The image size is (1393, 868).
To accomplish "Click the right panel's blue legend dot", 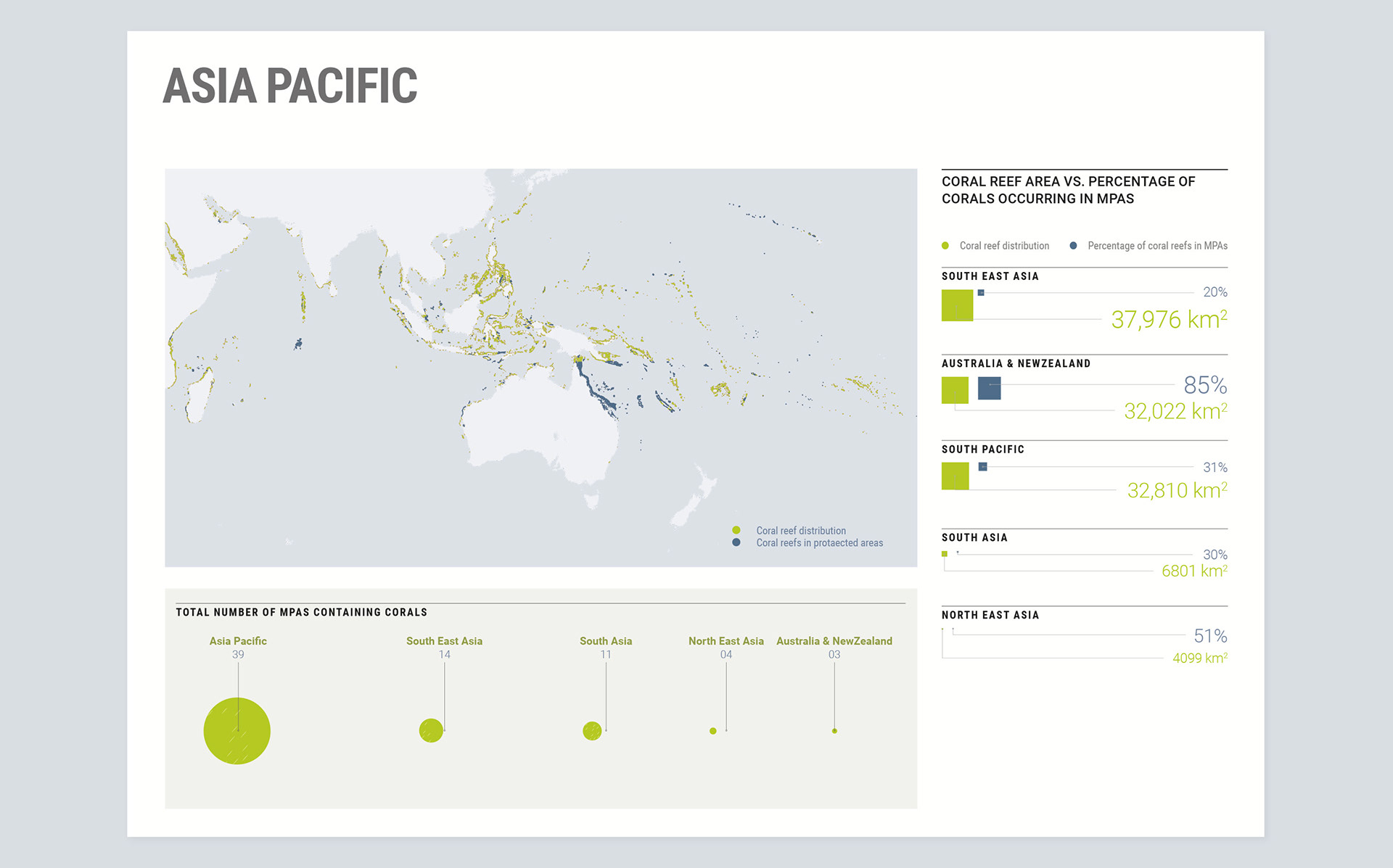I will pos(1073,246).
